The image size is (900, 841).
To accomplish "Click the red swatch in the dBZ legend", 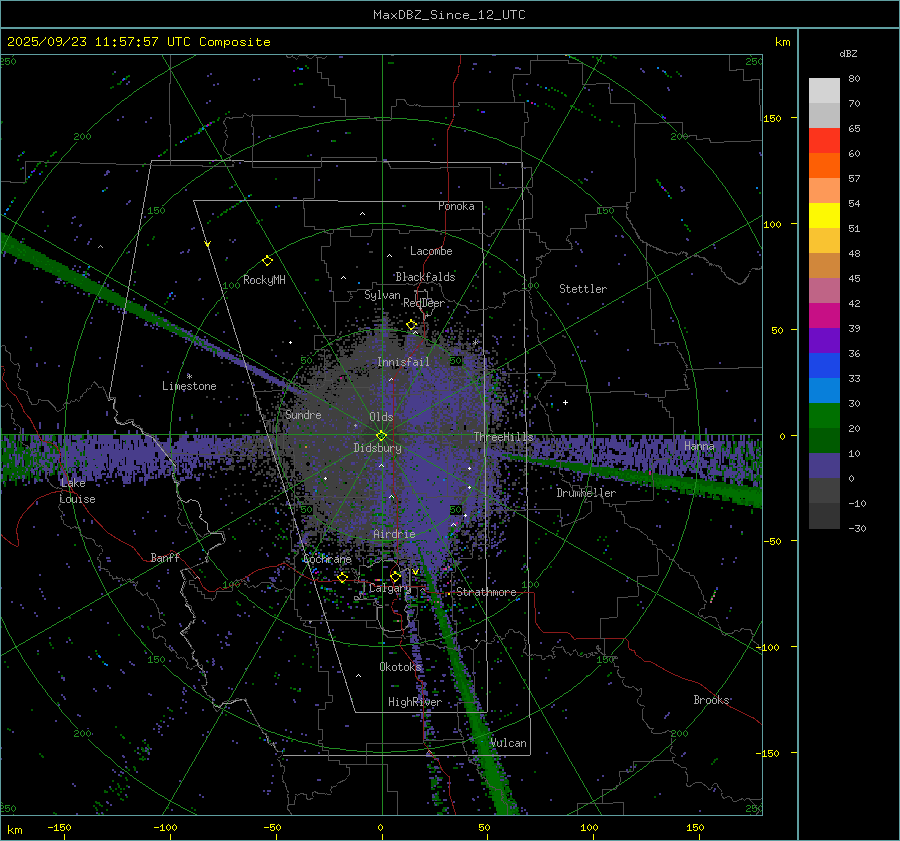I will [x=824, y=141].
